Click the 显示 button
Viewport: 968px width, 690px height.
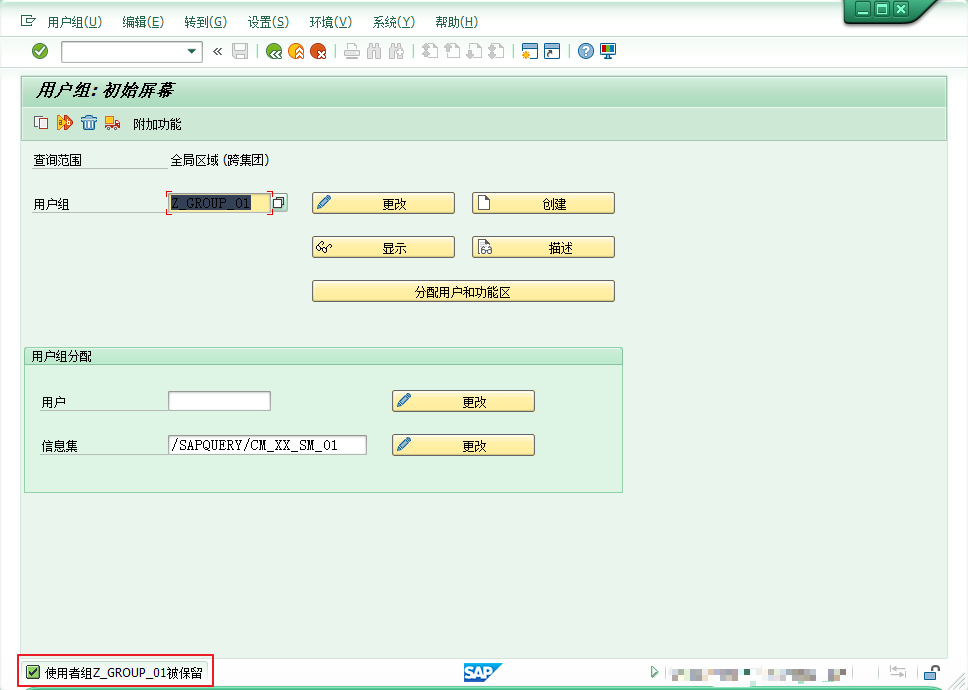[x=383, y=247]
